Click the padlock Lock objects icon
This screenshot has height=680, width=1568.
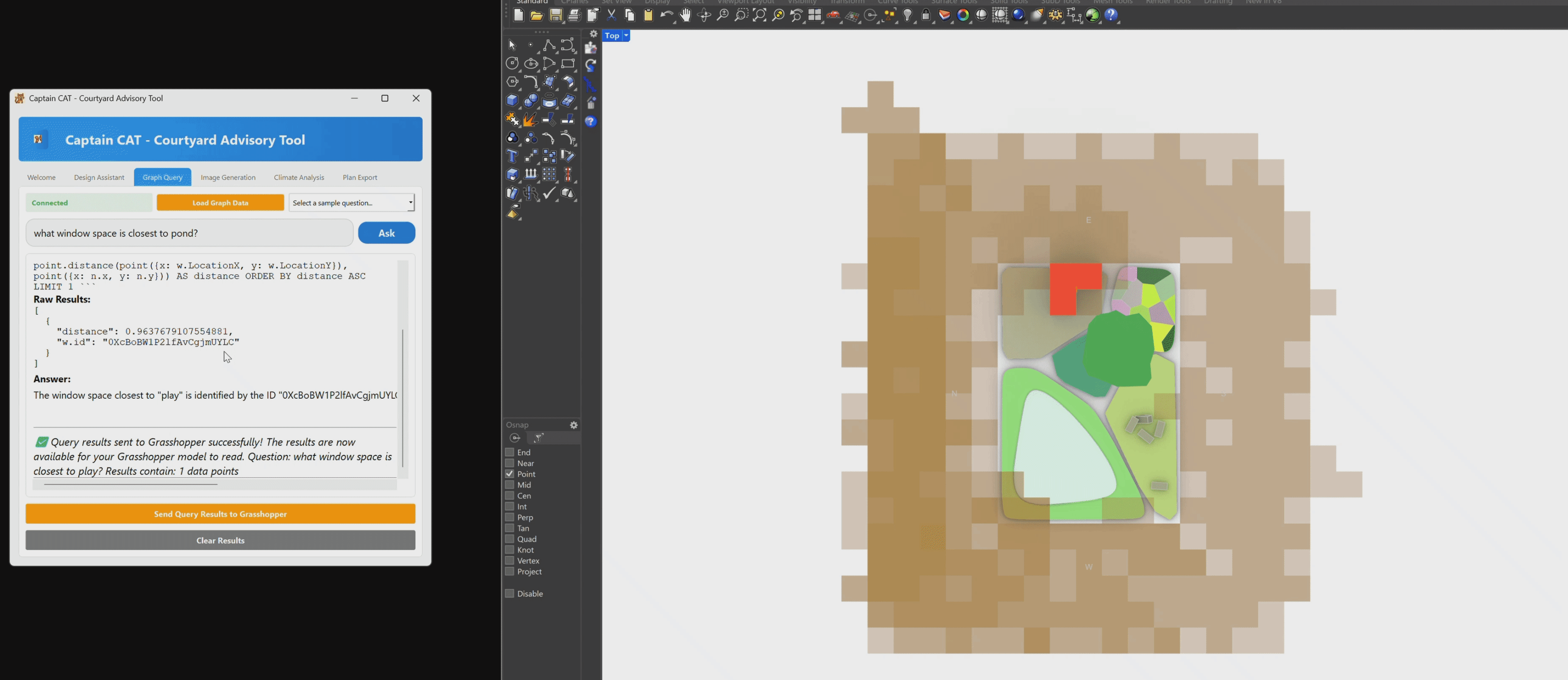click(x=926, y=16)
